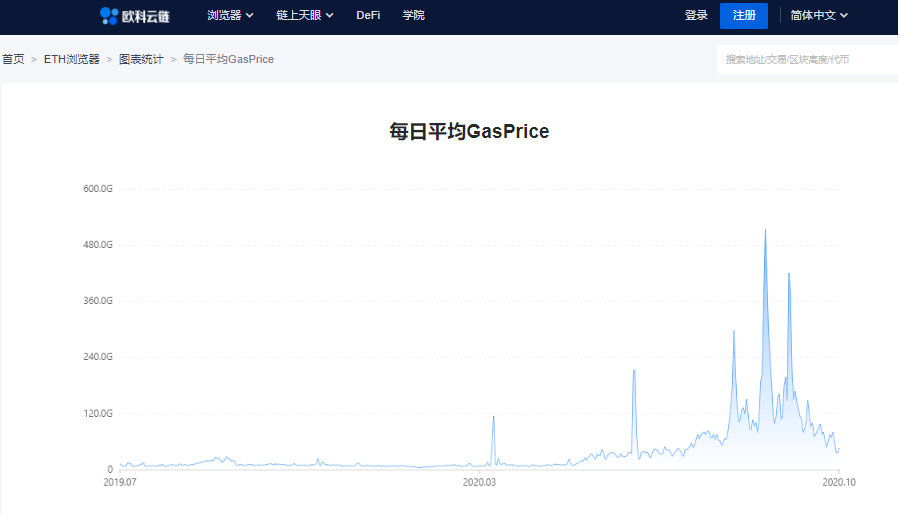
Task: Click the spike above the 2020.03 label
Action: pos(493,418)
